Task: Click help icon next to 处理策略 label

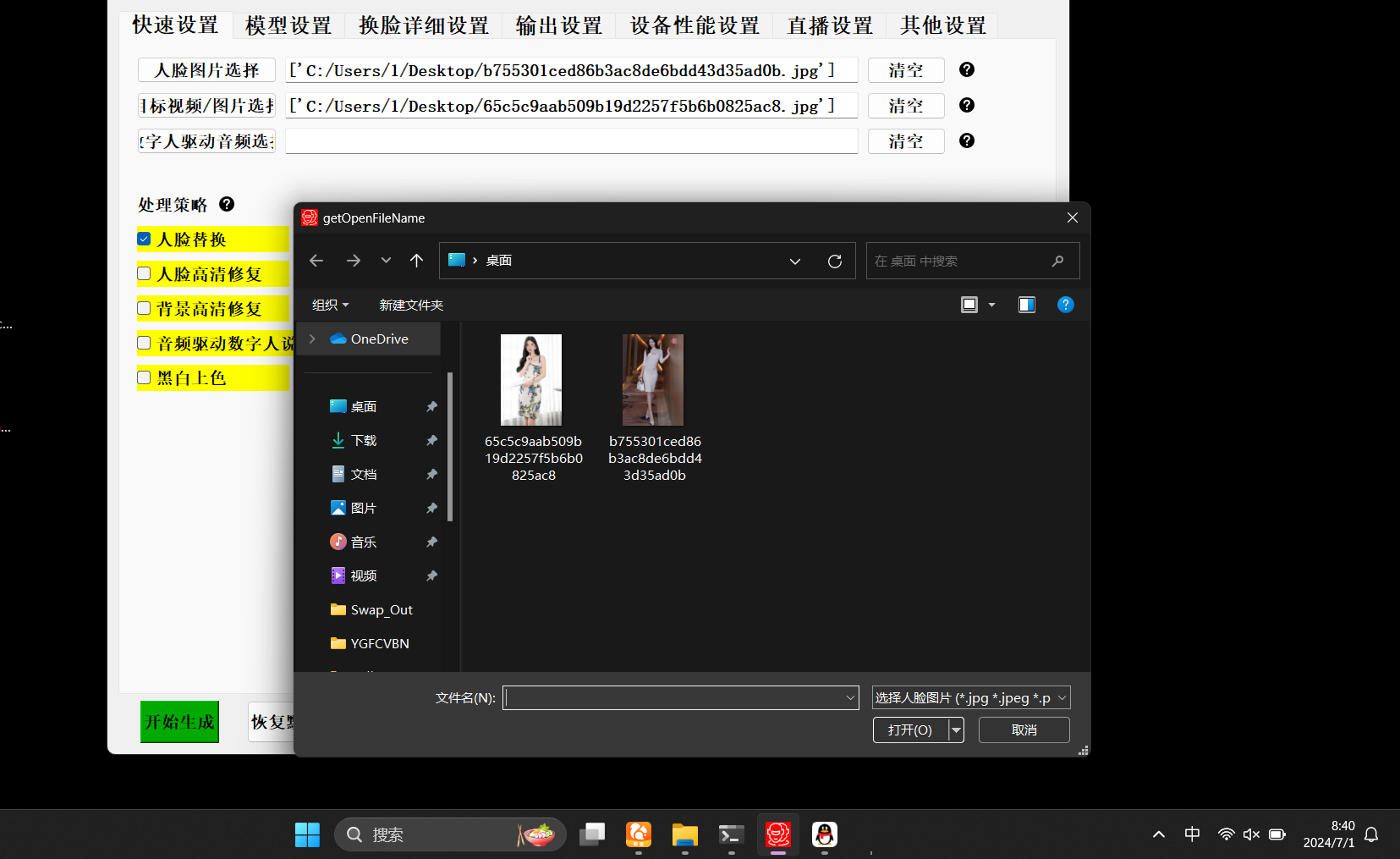Action: [227, 204]
